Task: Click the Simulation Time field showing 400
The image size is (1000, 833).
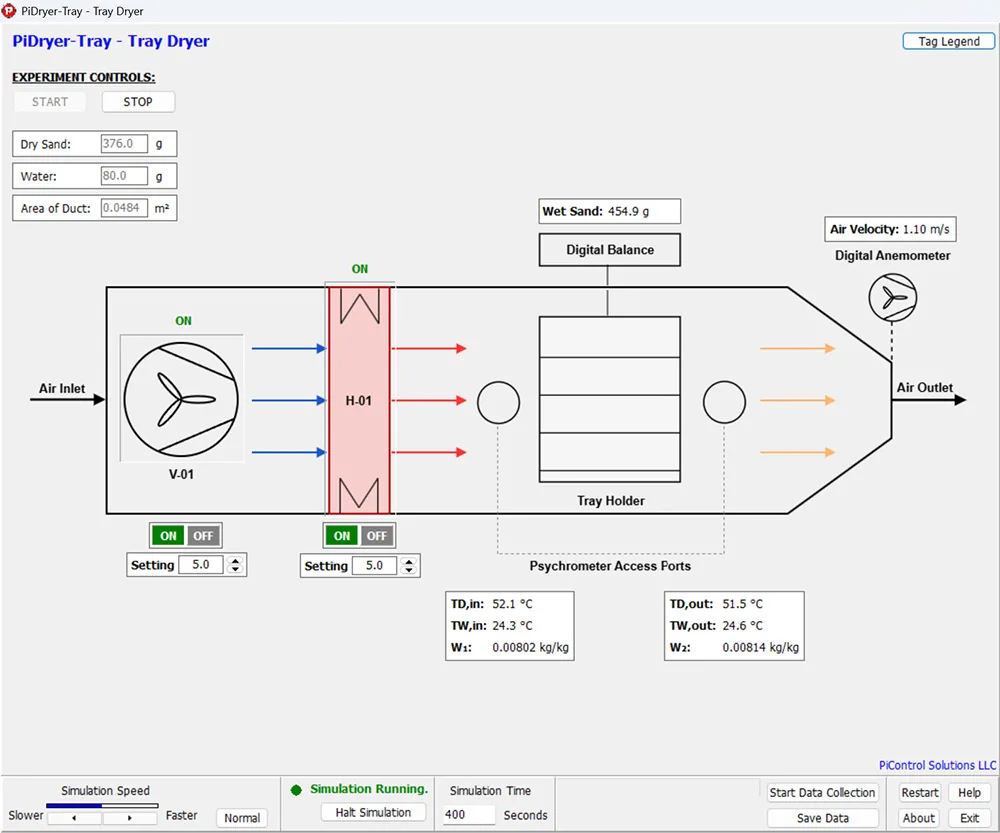Action: click(469, 815)
